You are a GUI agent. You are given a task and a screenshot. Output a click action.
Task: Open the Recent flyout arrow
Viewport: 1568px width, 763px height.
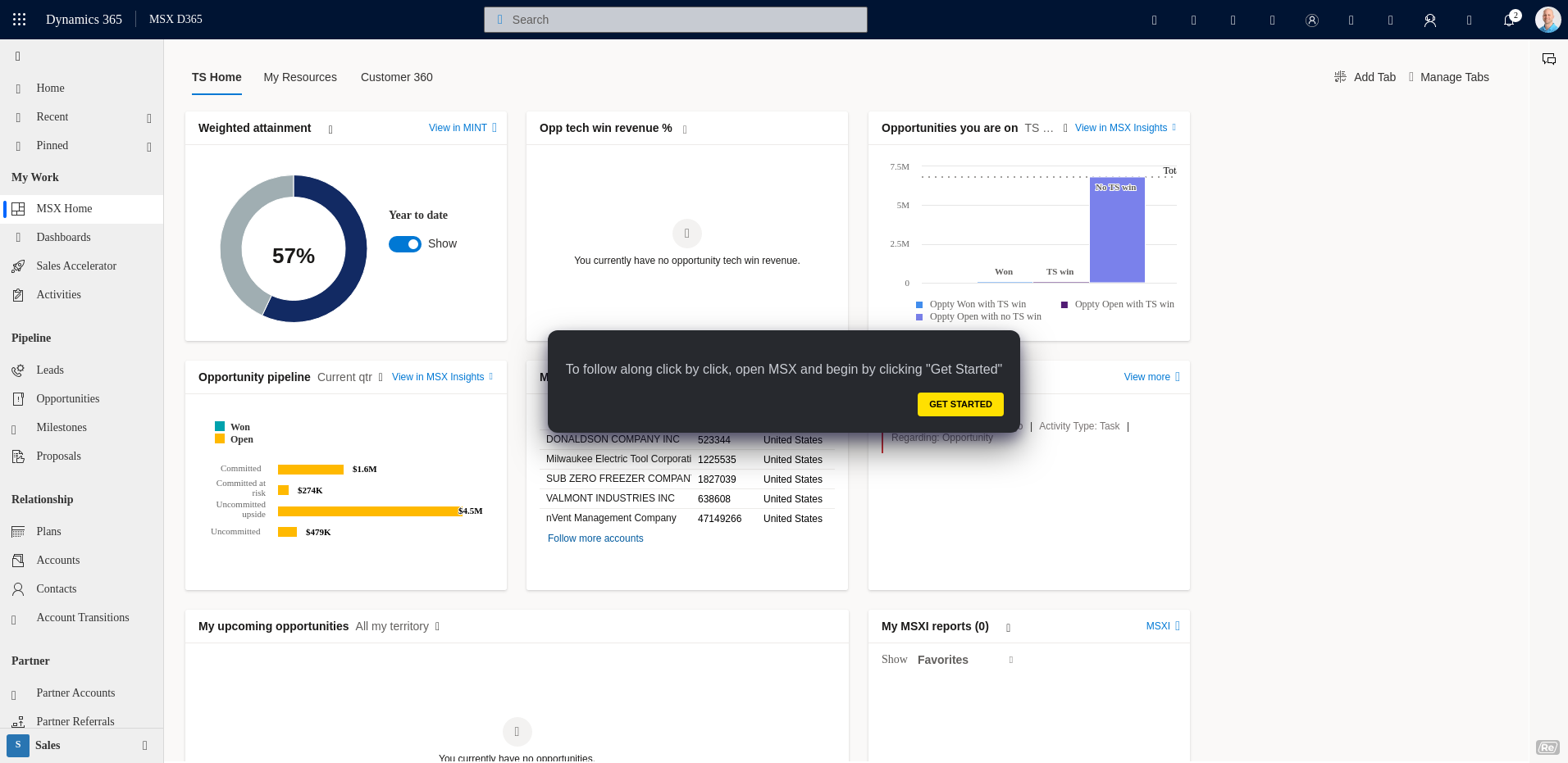coord(148,118)
